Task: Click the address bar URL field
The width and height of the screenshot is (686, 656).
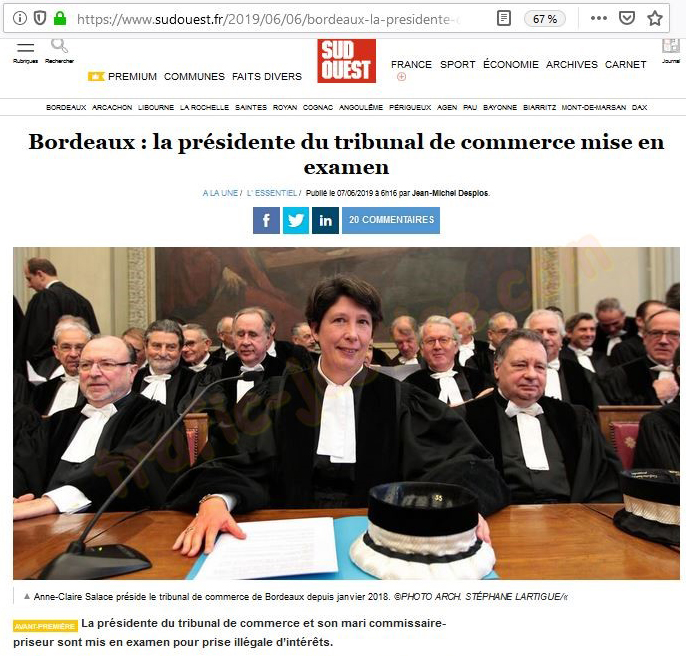Action: pyautogui.click(x=269, y=19)
